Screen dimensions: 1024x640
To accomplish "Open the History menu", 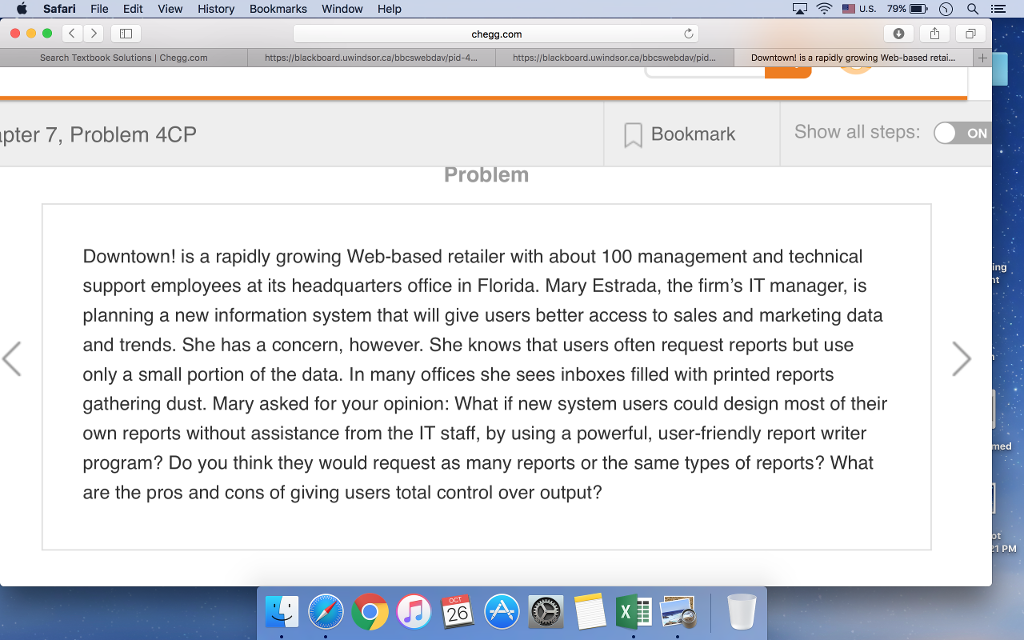I will click(215, 9).
